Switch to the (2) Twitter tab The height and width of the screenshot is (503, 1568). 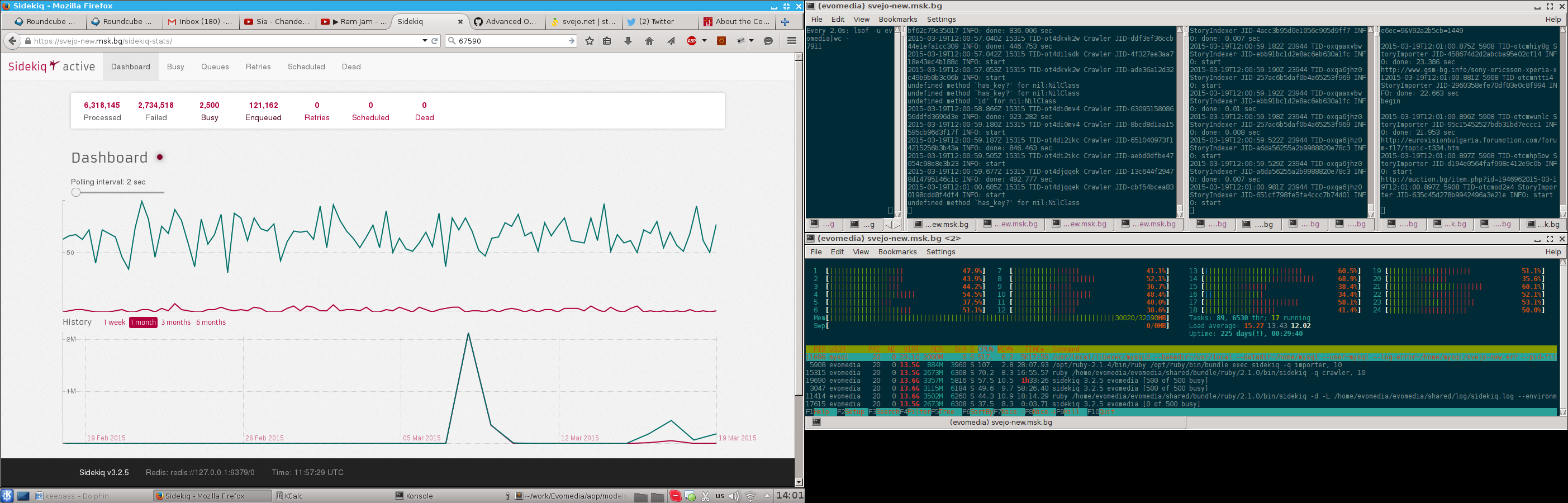pos(660,21)
